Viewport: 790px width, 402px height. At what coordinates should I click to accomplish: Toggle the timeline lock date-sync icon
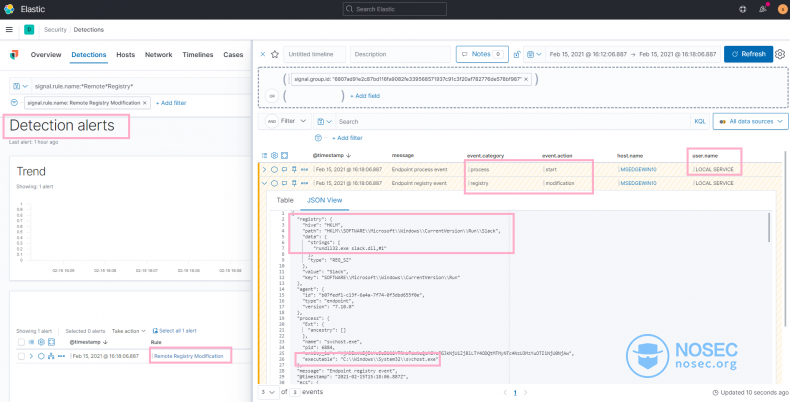pyautogui.click(x=516, y=54)
